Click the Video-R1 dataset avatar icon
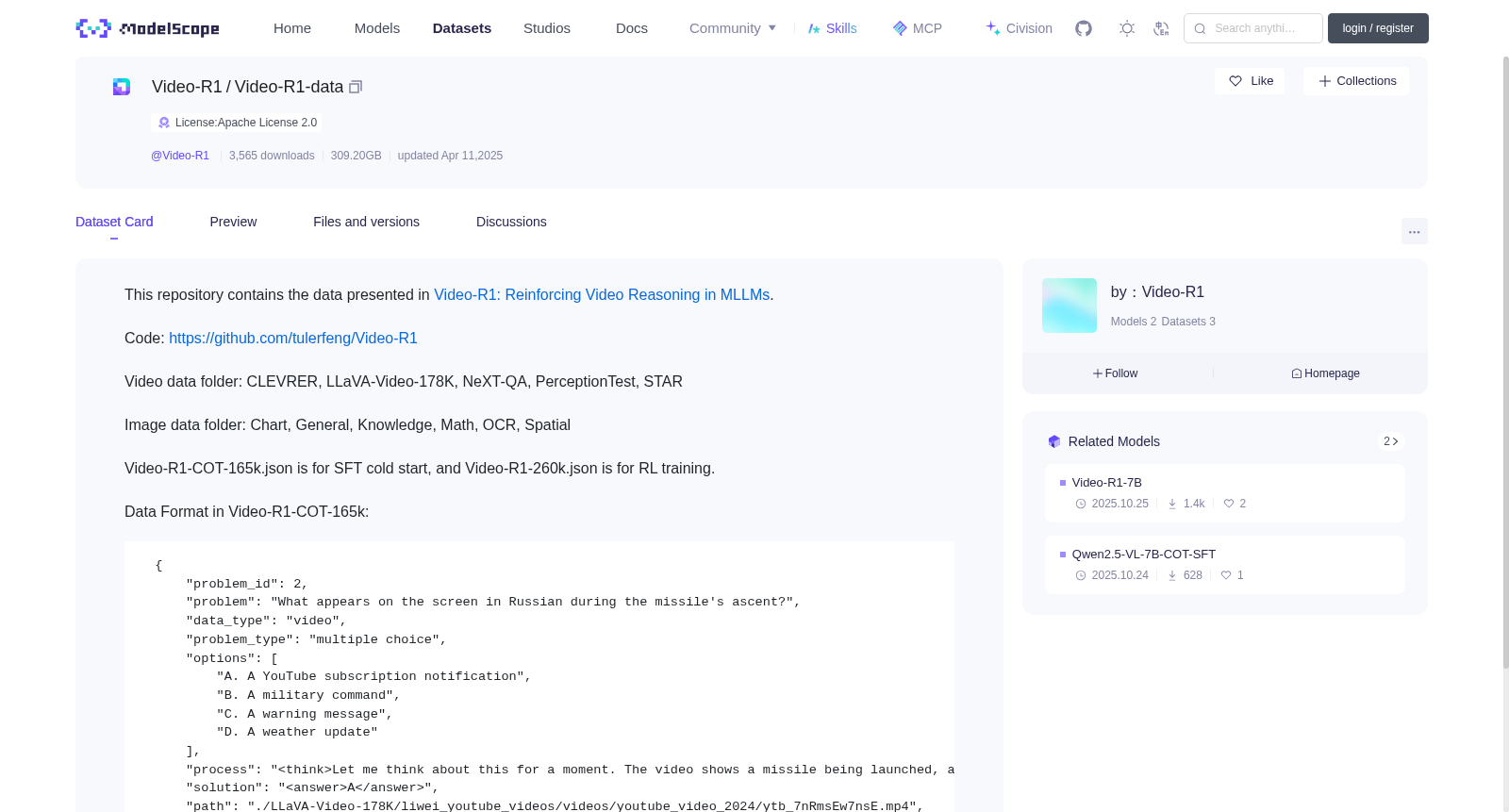1509x812 pixels. pyautogui.click(x=122, y=87)
